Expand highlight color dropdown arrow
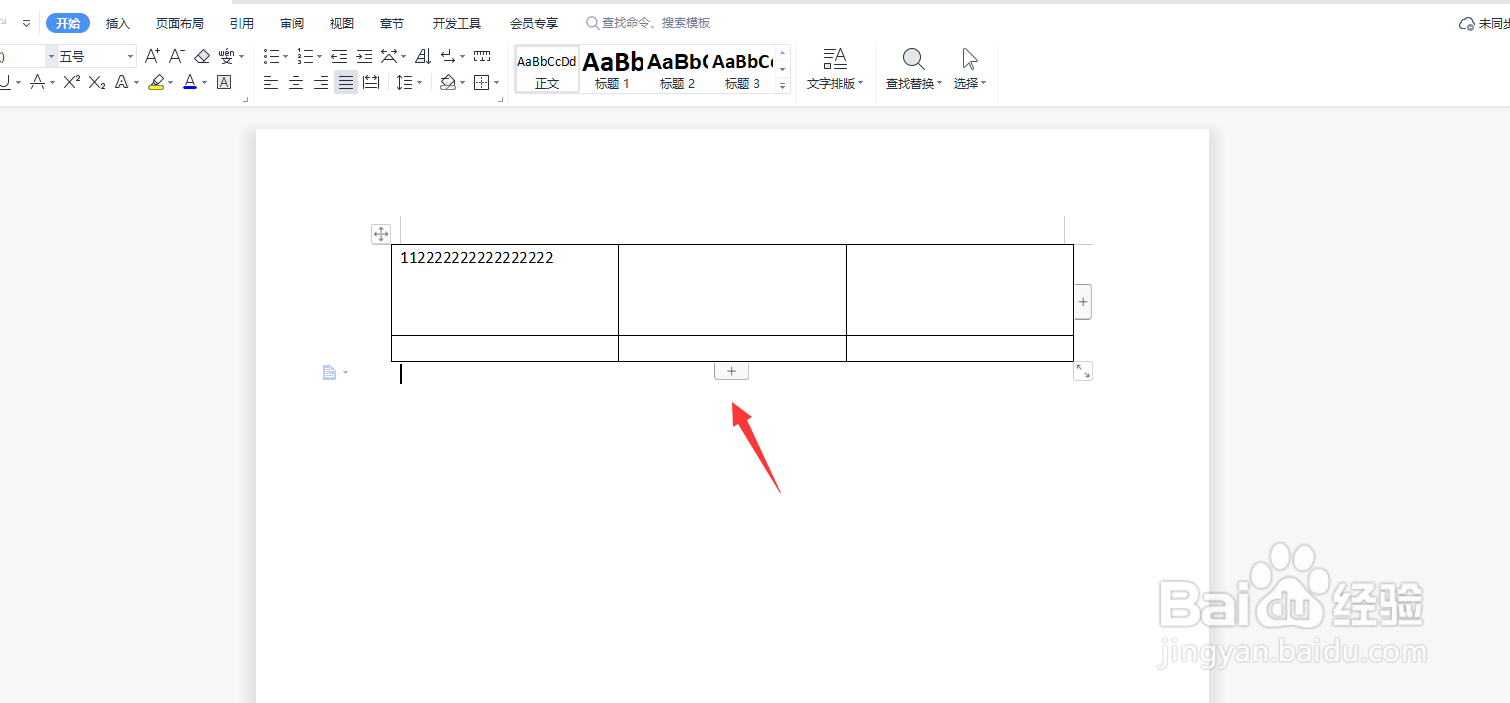Viewport: 1510px width, 703px height. pyautogui.click(x=170, y=83)
